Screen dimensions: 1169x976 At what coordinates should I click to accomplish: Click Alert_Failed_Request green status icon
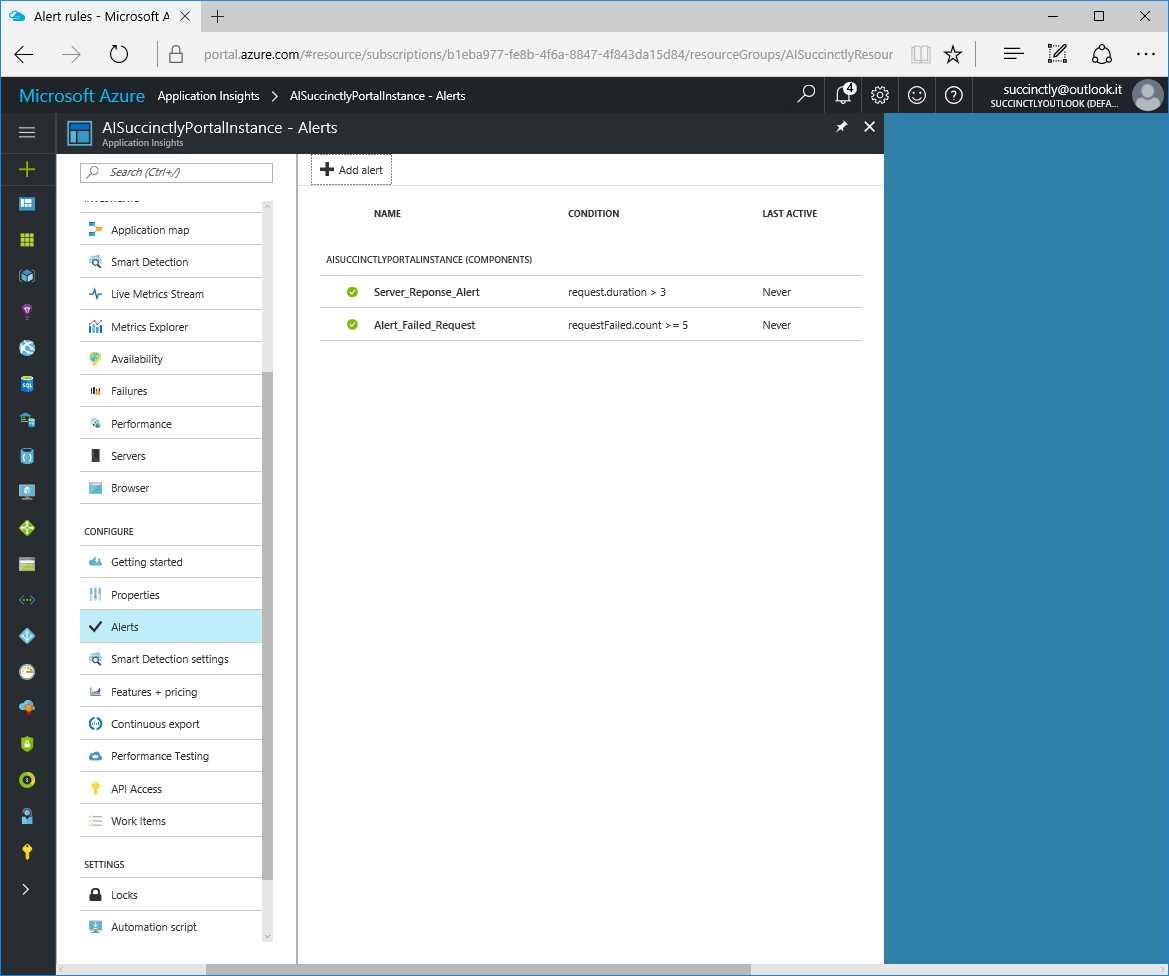[352, 324]
